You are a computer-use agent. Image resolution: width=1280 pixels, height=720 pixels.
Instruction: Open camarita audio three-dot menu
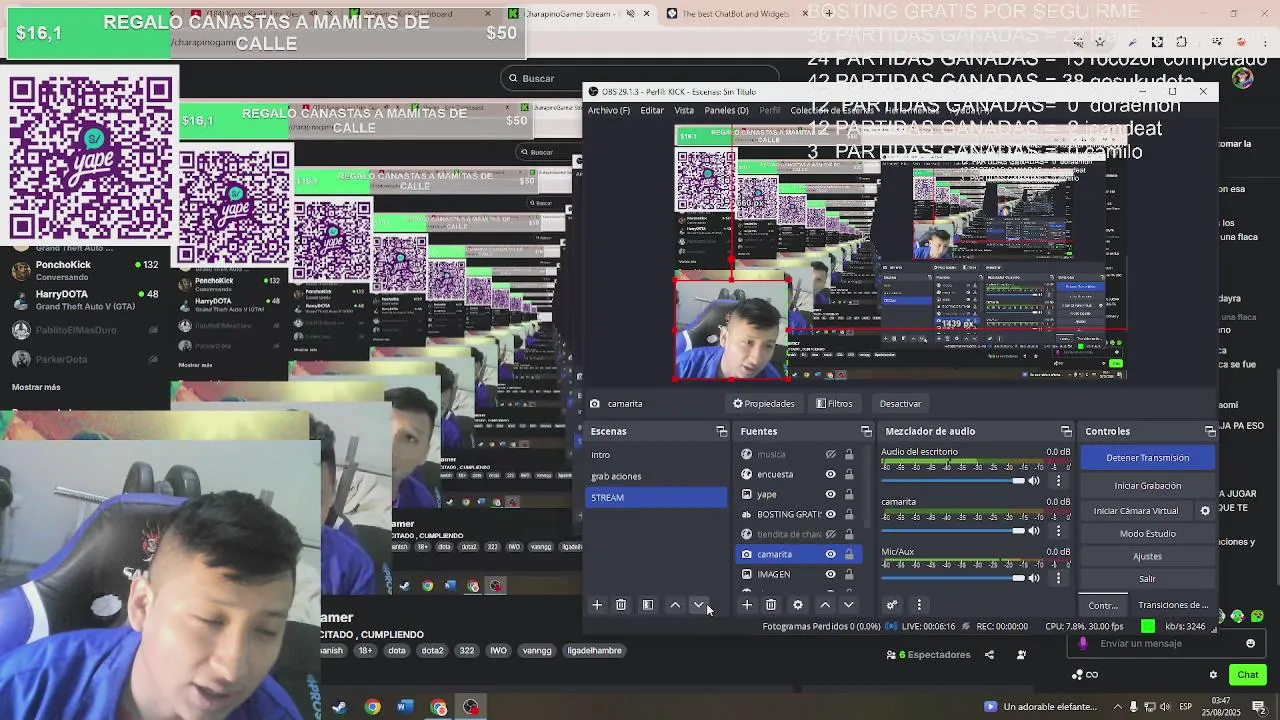click(x=1058, y=530)
